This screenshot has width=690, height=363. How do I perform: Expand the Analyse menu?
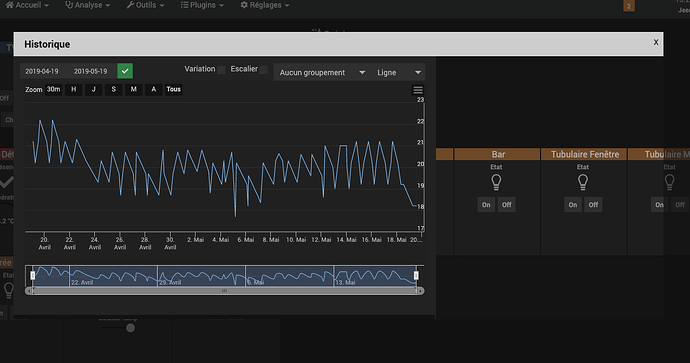pyautogui.click(x=87, y=5)
